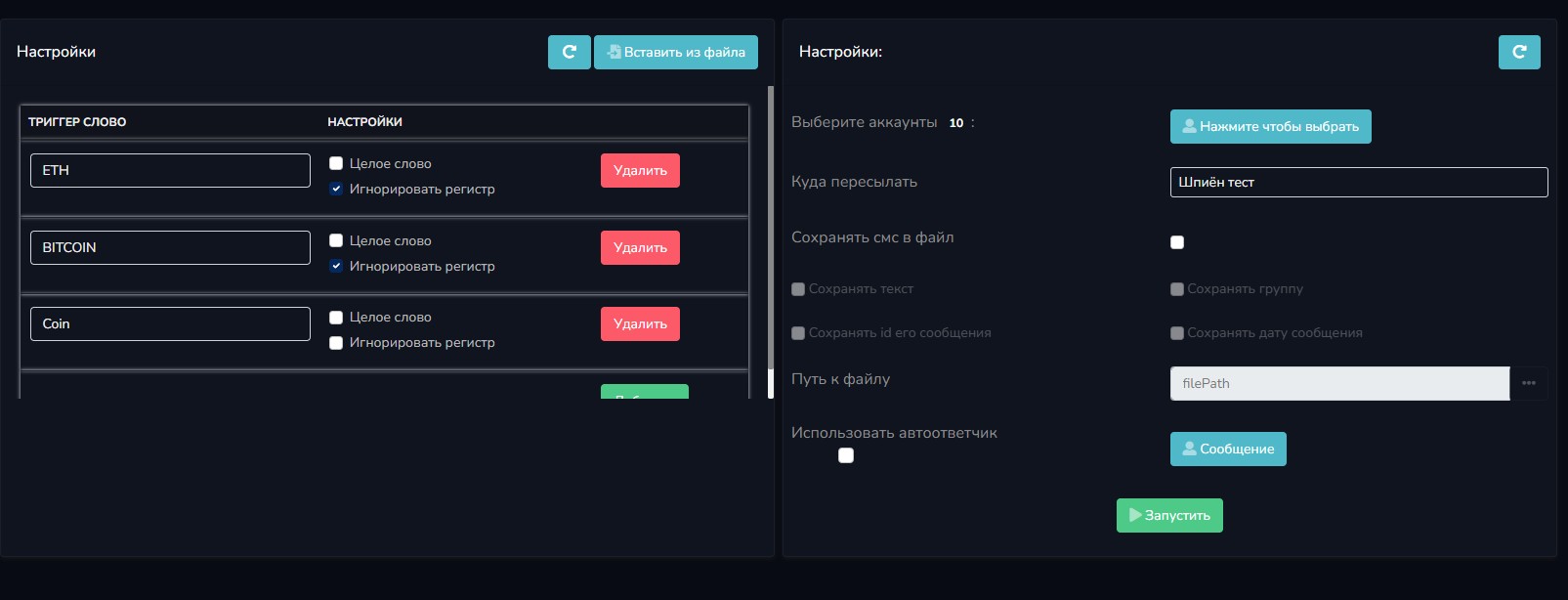Open the autoresponder 'Сообщение' button
Screen dimensions: 1568x600
(1228, 449)
